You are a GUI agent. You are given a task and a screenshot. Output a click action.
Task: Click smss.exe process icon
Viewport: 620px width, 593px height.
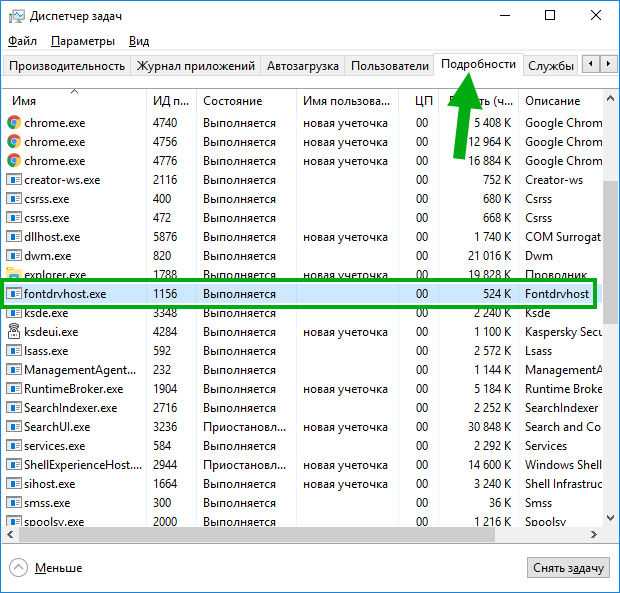(14, 502)
